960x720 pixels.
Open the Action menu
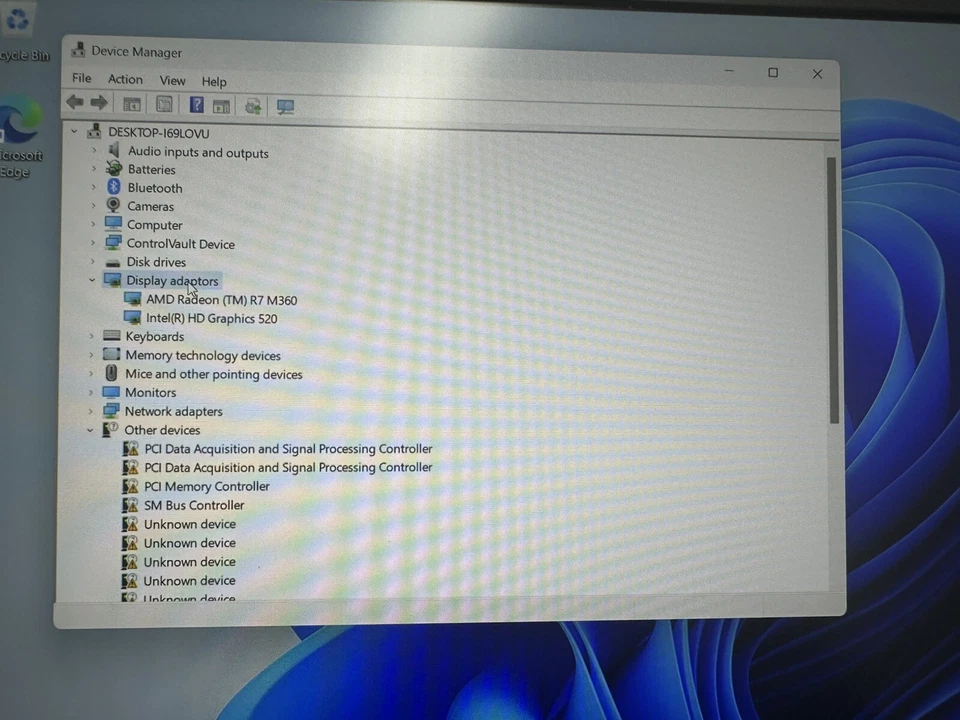pos(125,79)
